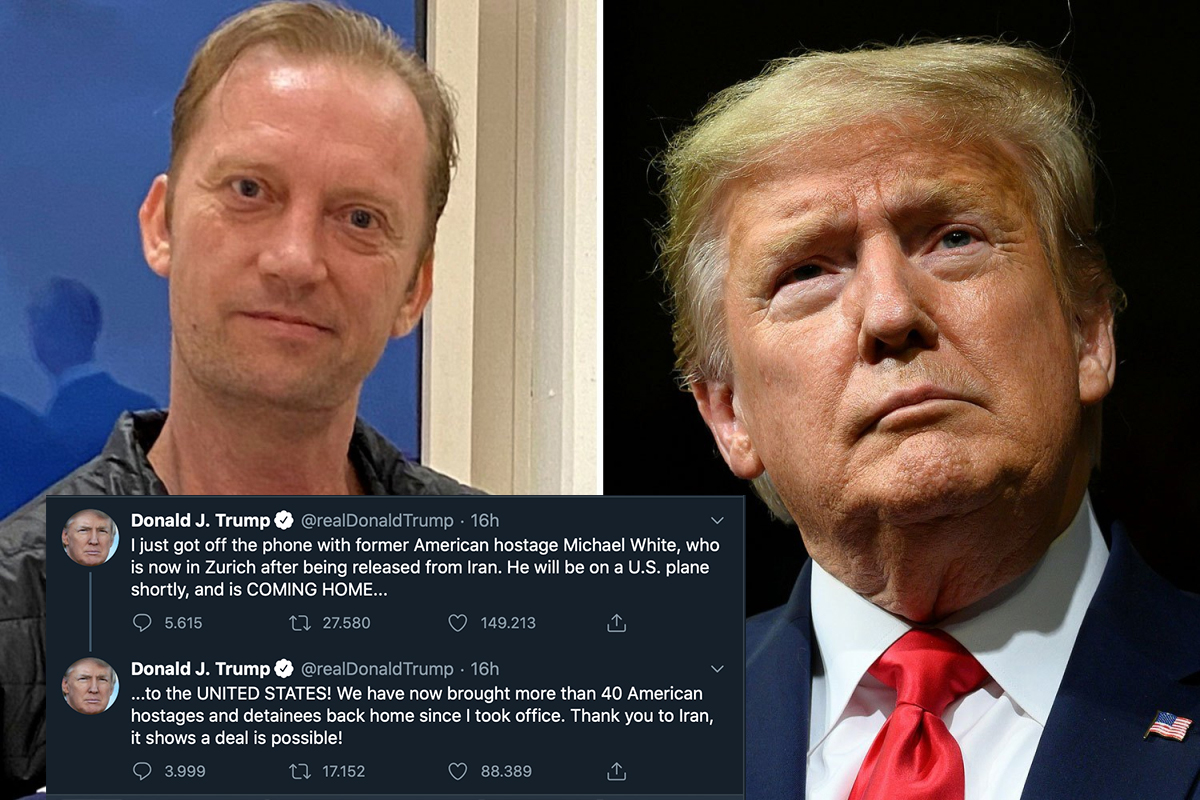Like the second tweet with 88.389 likes
This screenshot has height=800, width=1200.
457,771
